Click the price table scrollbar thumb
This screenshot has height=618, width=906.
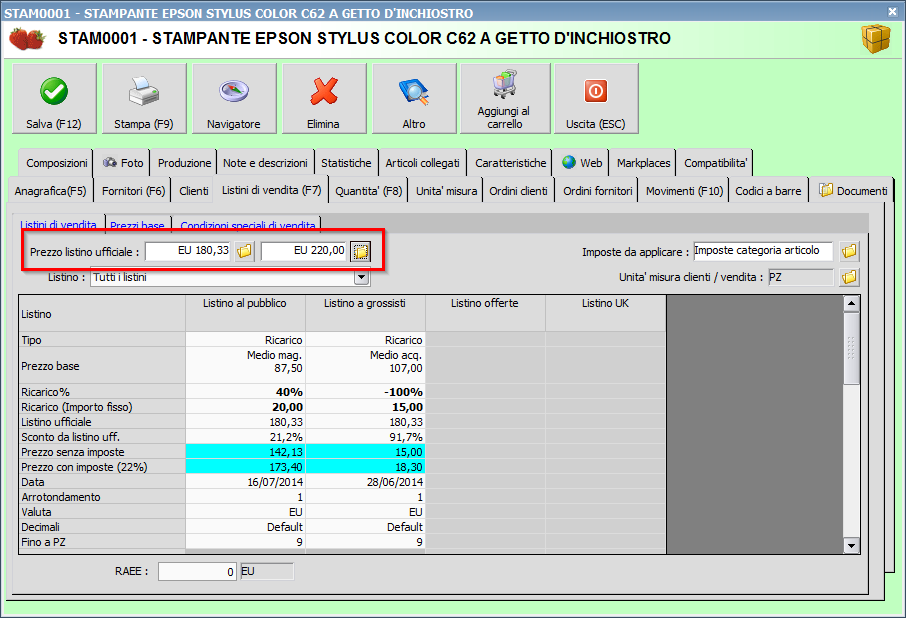[x=851, y=348]
